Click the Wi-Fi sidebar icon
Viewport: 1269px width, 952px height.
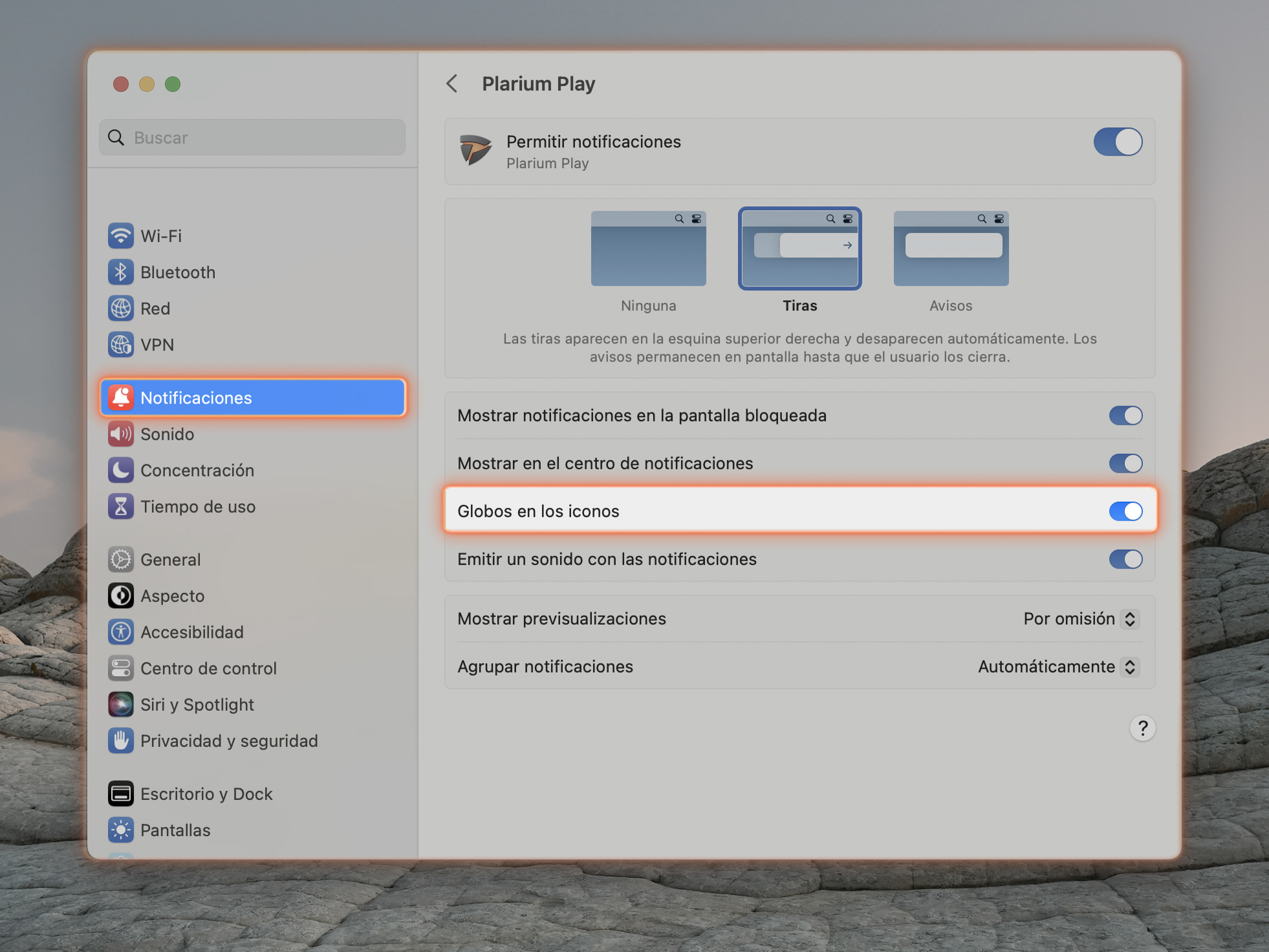tap(121, 236)
